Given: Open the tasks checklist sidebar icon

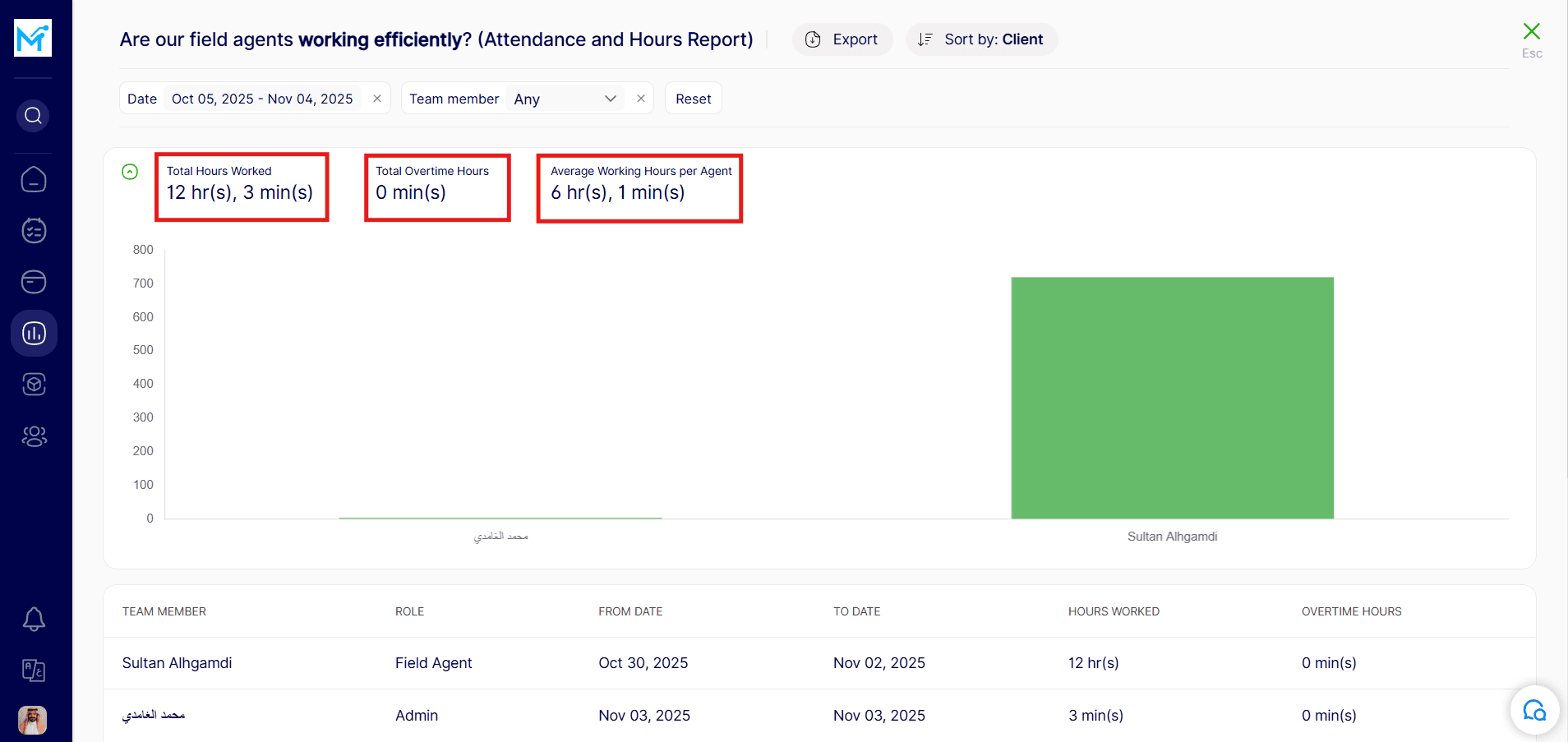Looking at the screenshot, I should (34, 231).
